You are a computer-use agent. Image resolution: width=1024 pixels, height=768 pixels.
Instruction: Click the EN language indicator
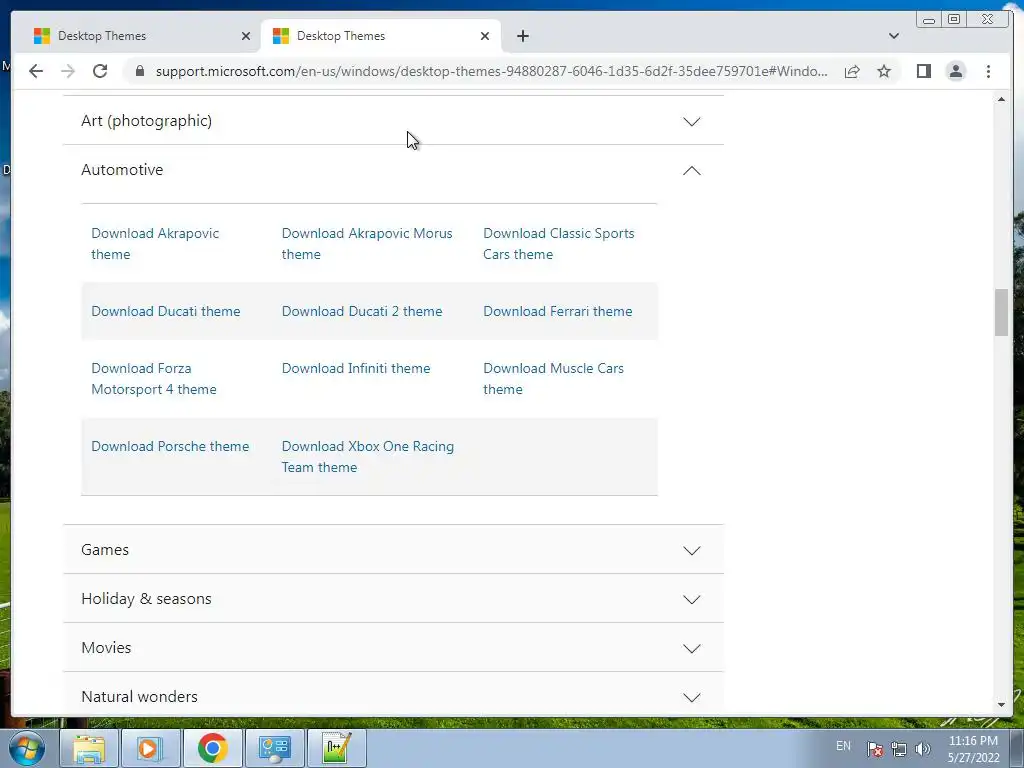pos(843,746)
